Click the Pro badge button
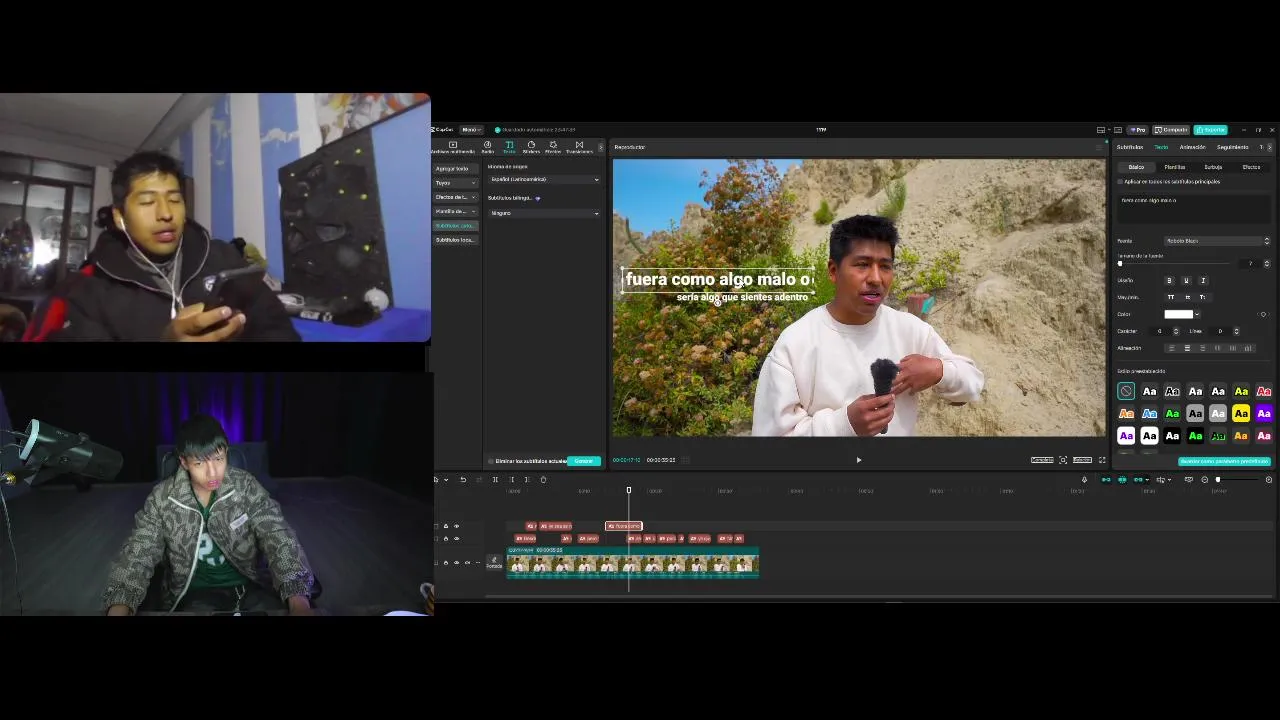This screenshot has height=720, width=1280. pos(1138,130)
